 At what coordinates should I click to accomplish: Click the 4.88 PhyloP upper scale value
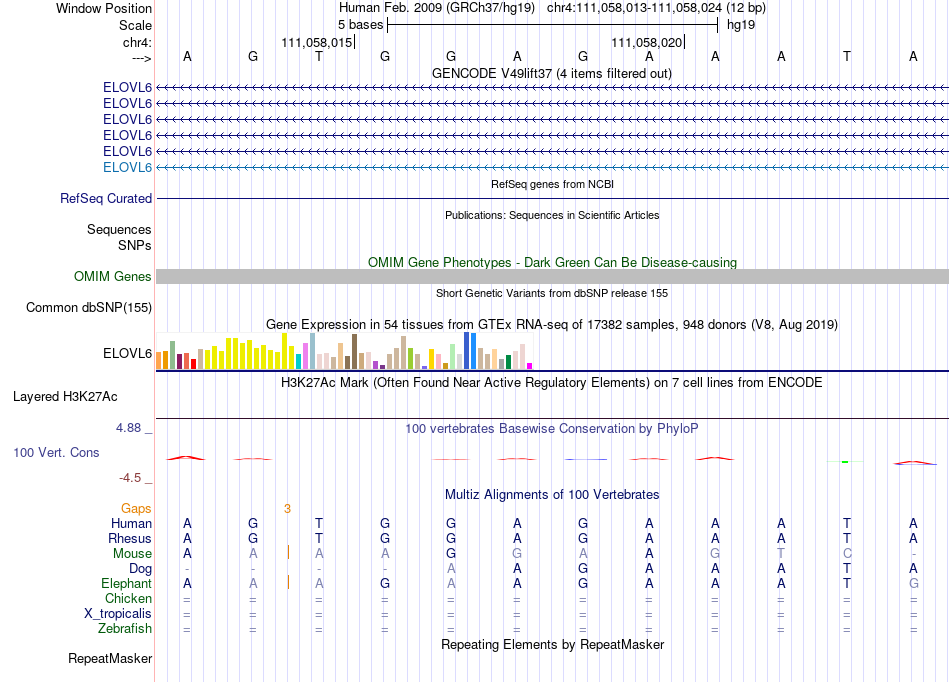pyautogui.click(x=128, y=428)
